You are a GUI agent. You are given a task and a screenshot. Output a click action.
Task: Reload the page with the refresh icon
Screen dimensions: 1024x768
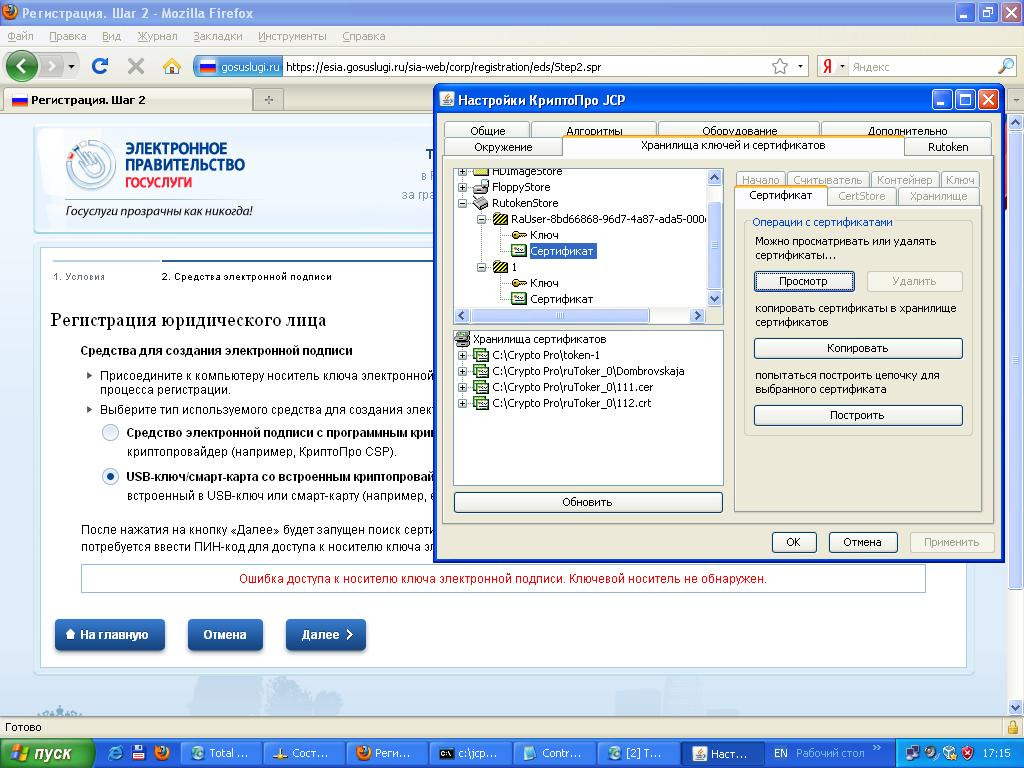[99, 66]
